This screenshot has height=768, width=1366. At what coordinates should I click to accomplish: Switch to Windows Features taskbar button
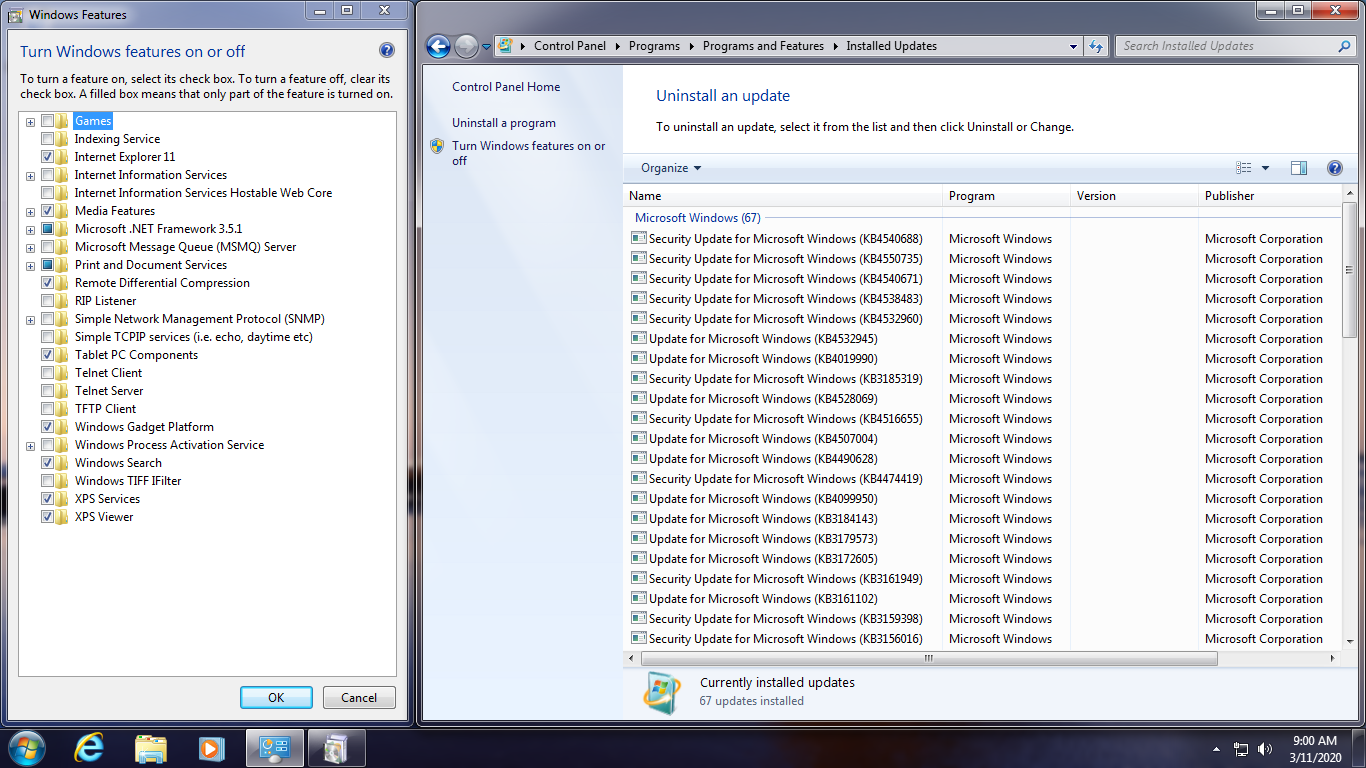337,748
